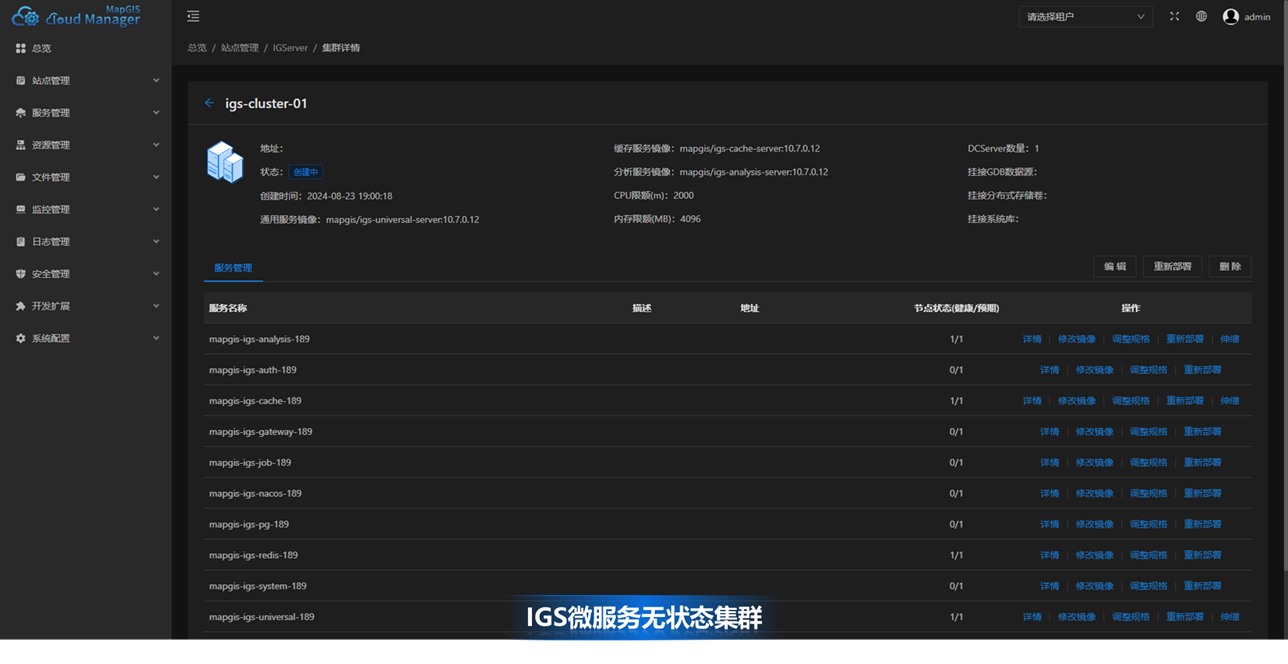Image resolution: width=1288 pixels, height=664 pixels.
Task: Go back with the arrow beside igs-cluster-01
Action: pos(209,103)
